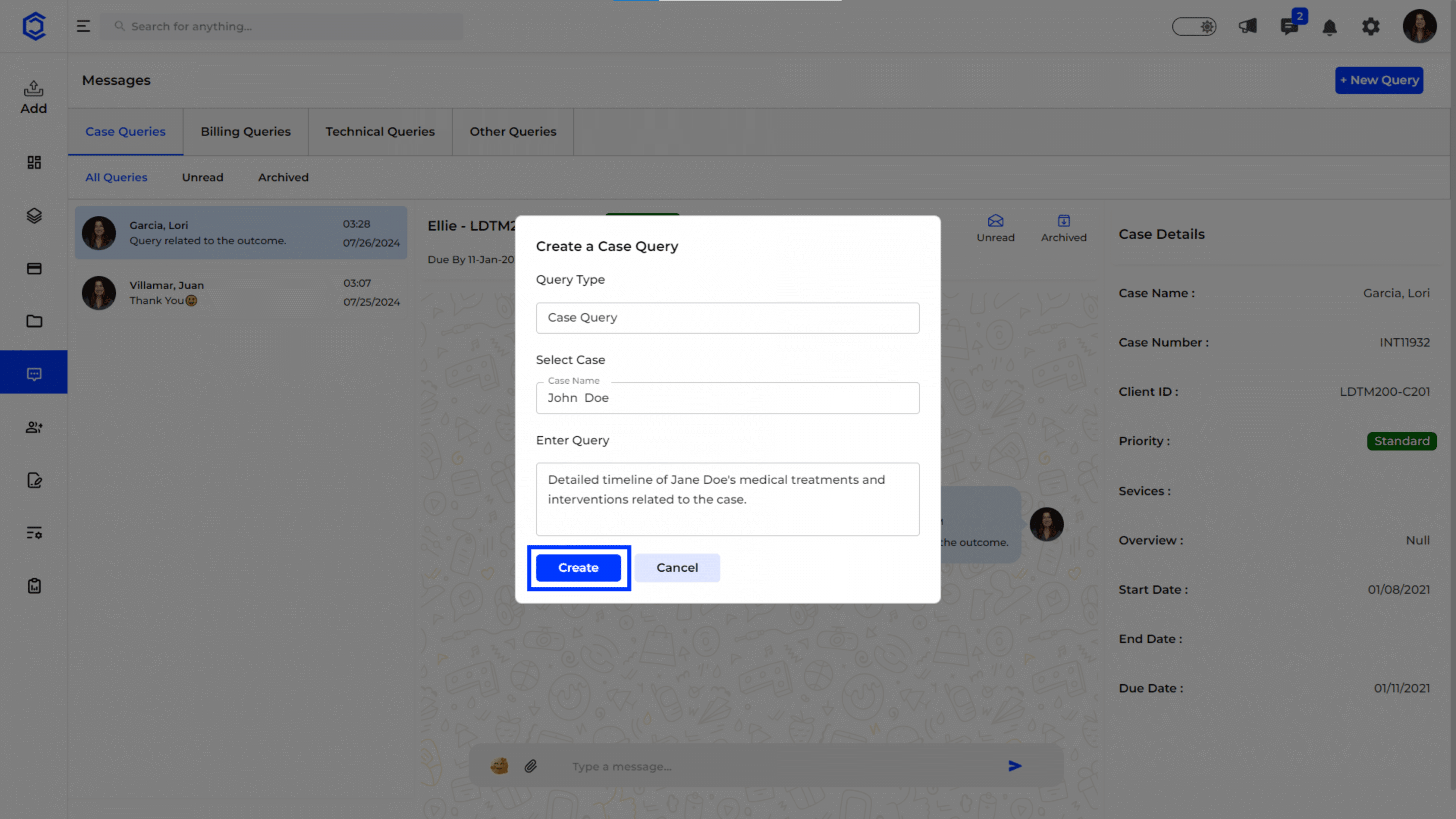
Task: Open chat messages icon with badge 2
Action: coord(1290,25)
